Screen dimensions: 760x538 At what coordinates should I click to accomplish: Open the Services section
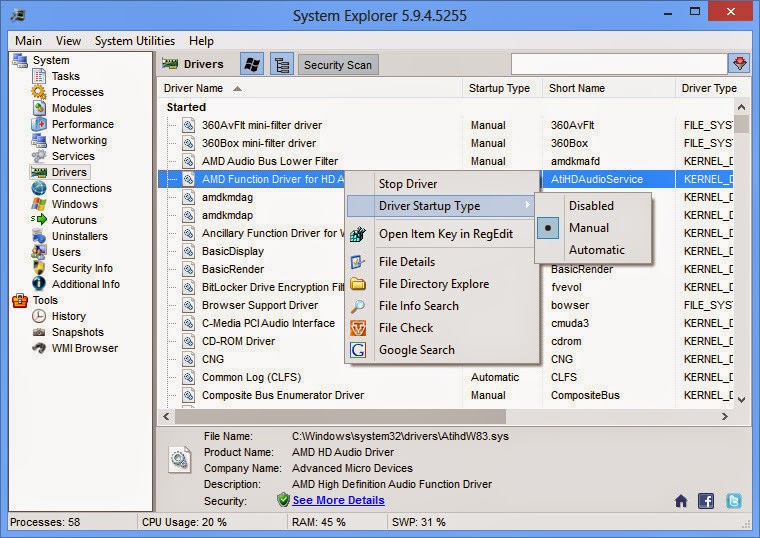coord(73,156)
